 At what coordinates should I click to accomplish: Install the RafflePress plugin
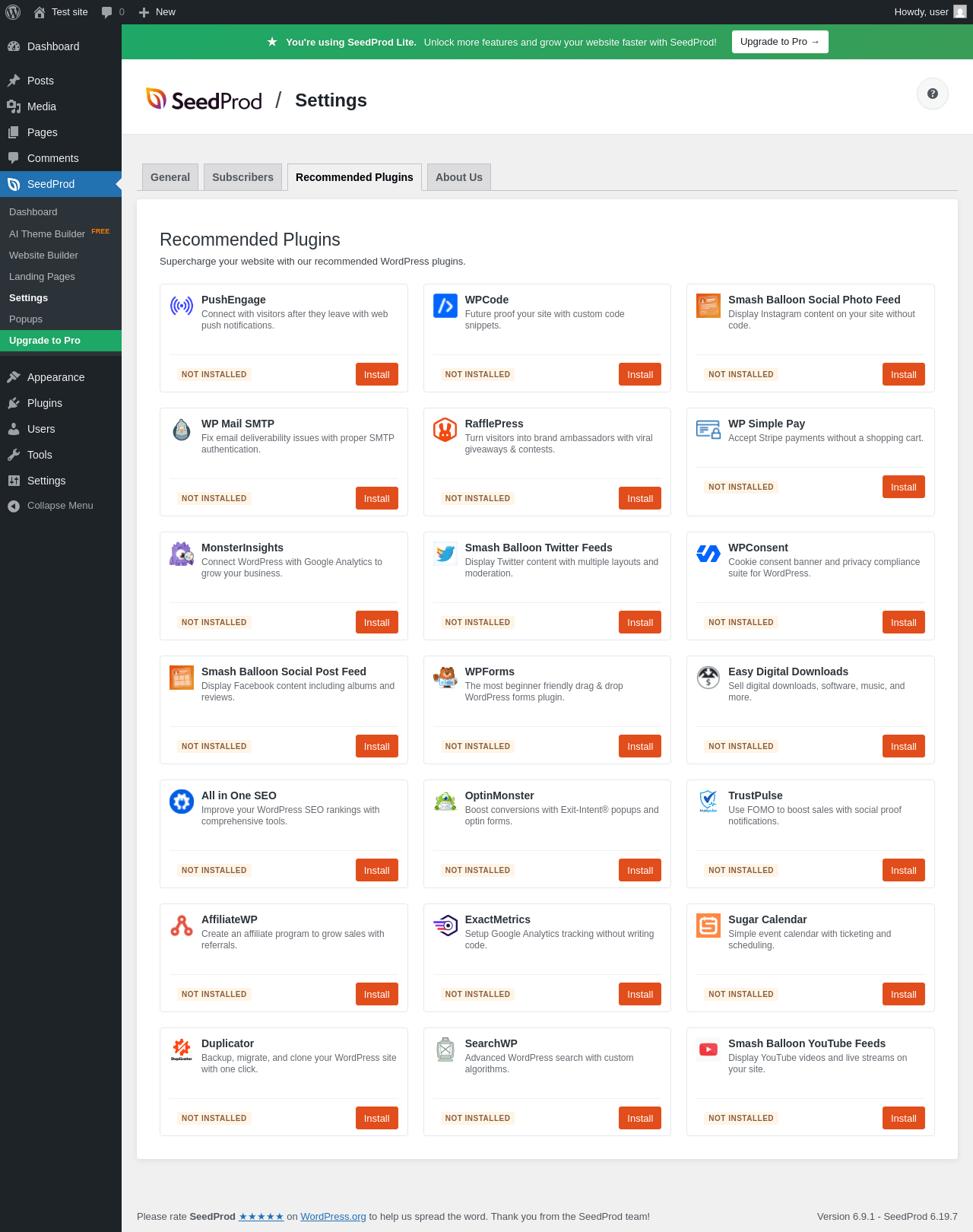(640, 498)
